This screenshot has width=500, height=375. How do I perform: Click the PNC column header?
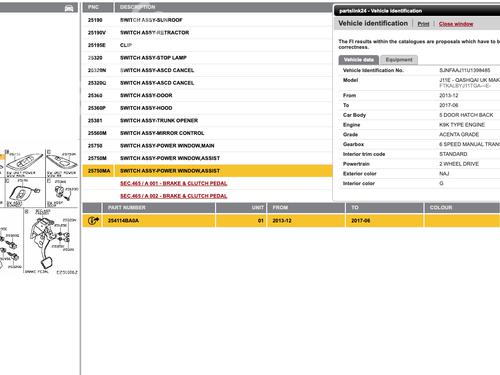pyautogui.click(x=98, y=7)
